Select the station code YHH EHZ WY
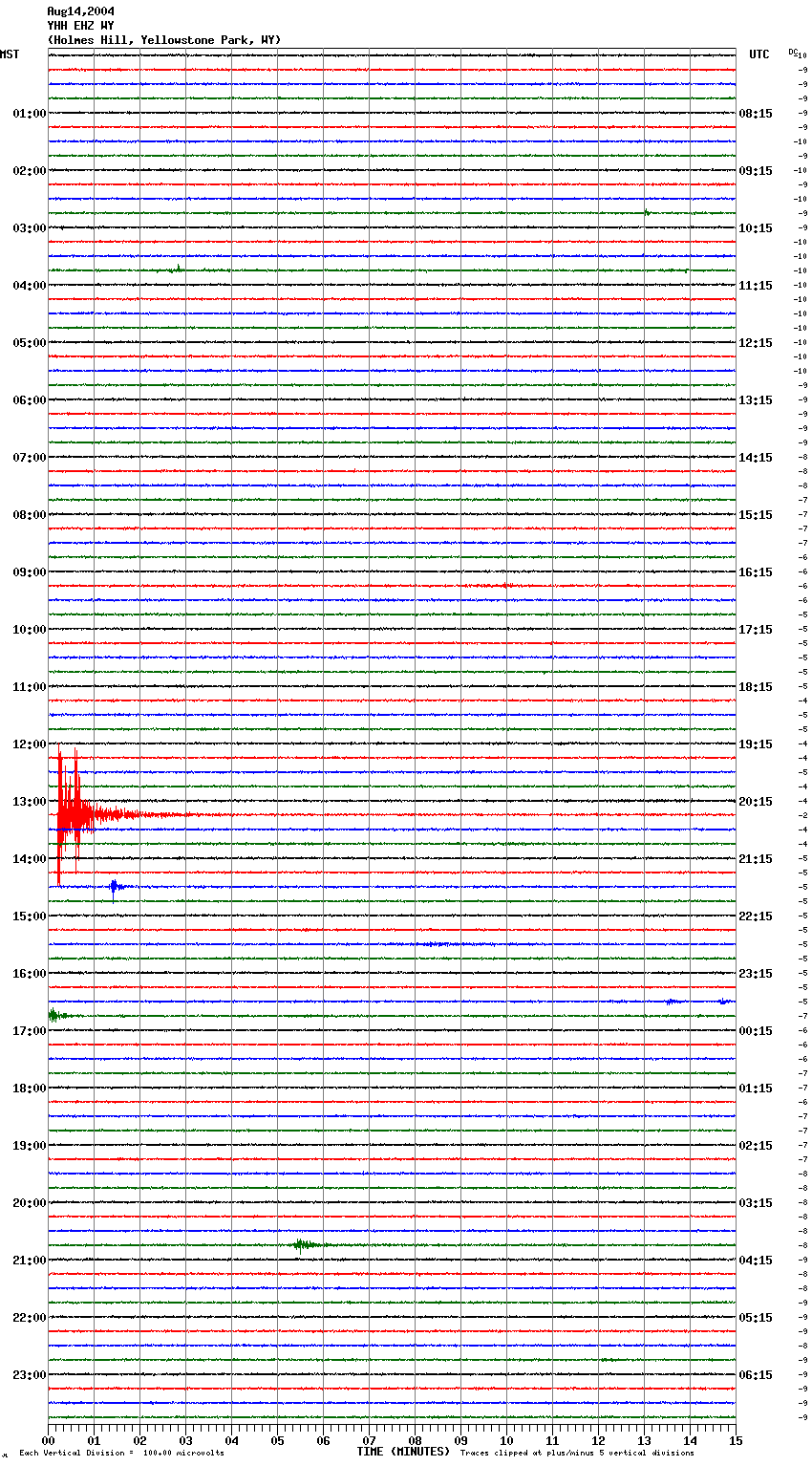 click(80, 26)
